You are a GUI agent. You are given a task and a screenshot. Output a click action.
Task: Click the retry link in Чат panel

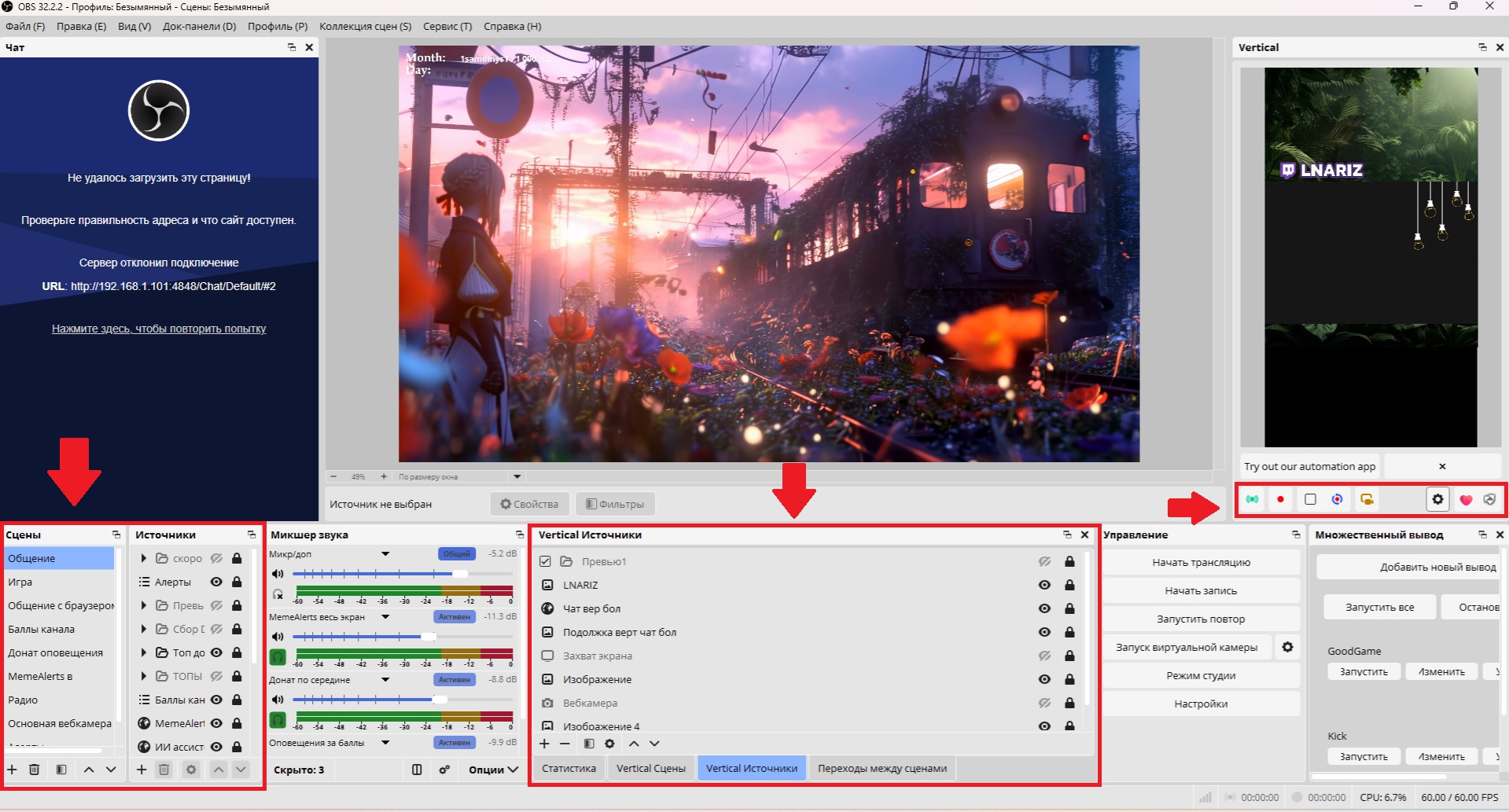159,329
